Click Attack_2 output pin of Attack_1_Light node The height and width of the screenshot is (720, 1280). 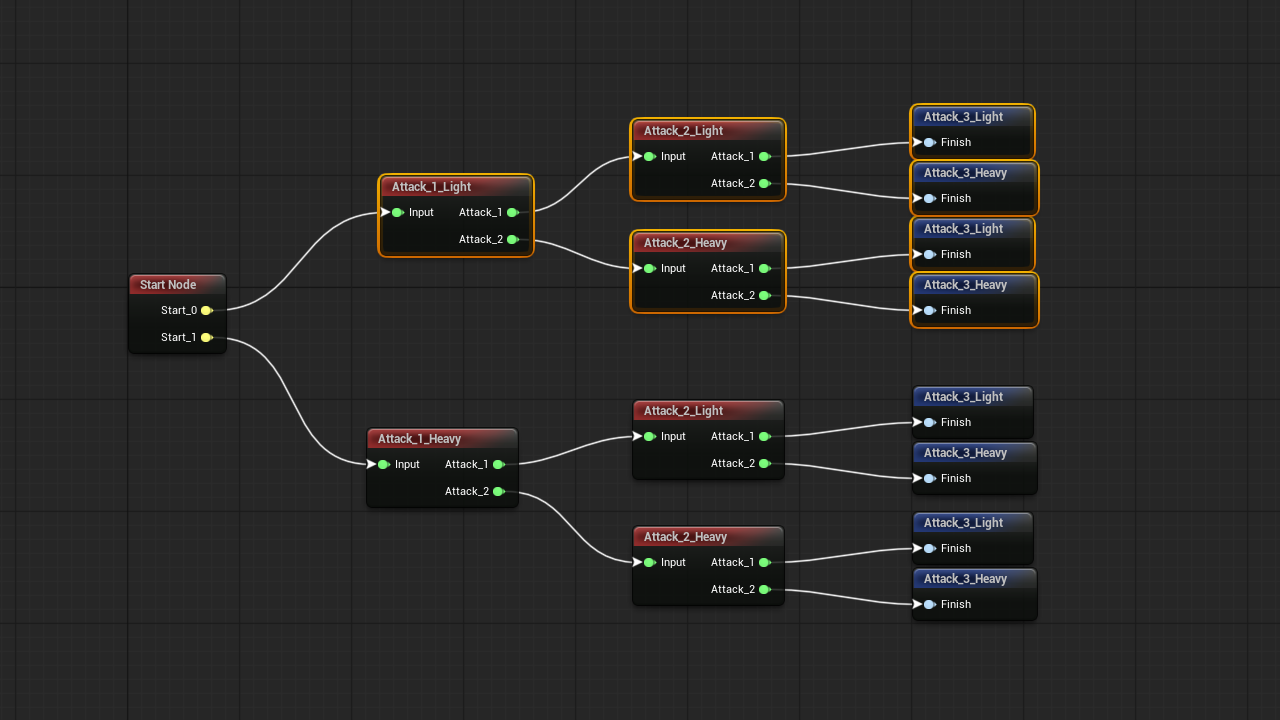(x=512, y=239)
